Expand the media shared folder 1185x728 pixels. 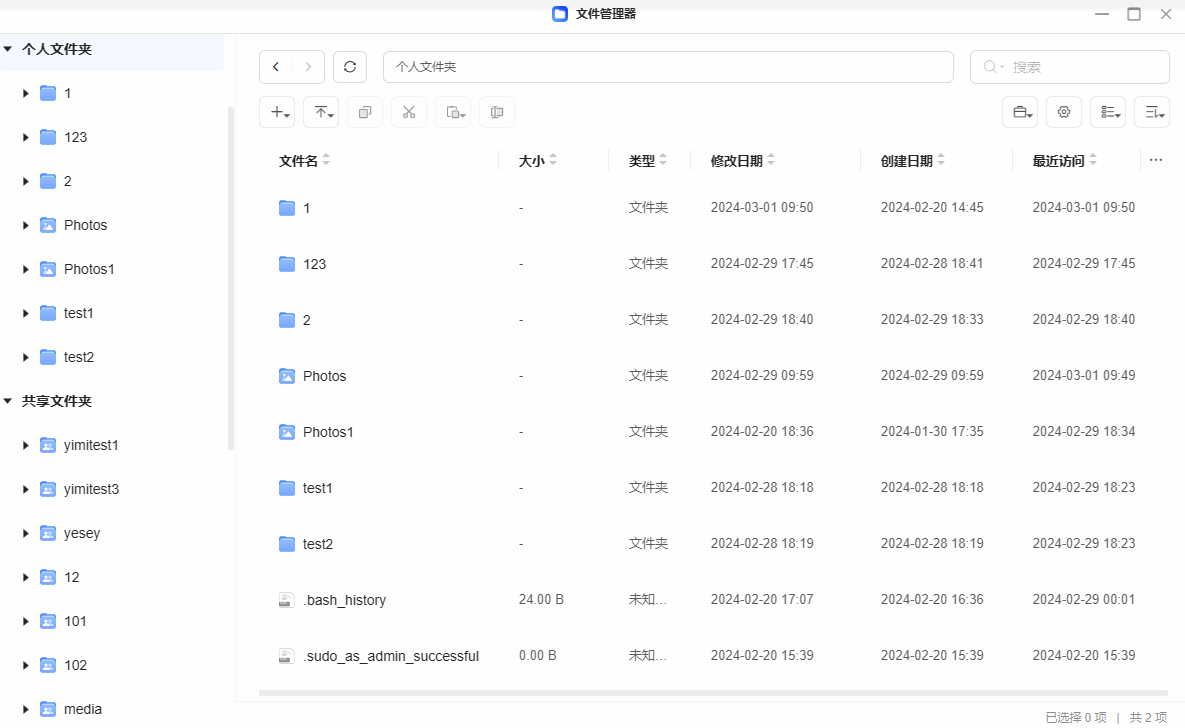tap(26, 709)
